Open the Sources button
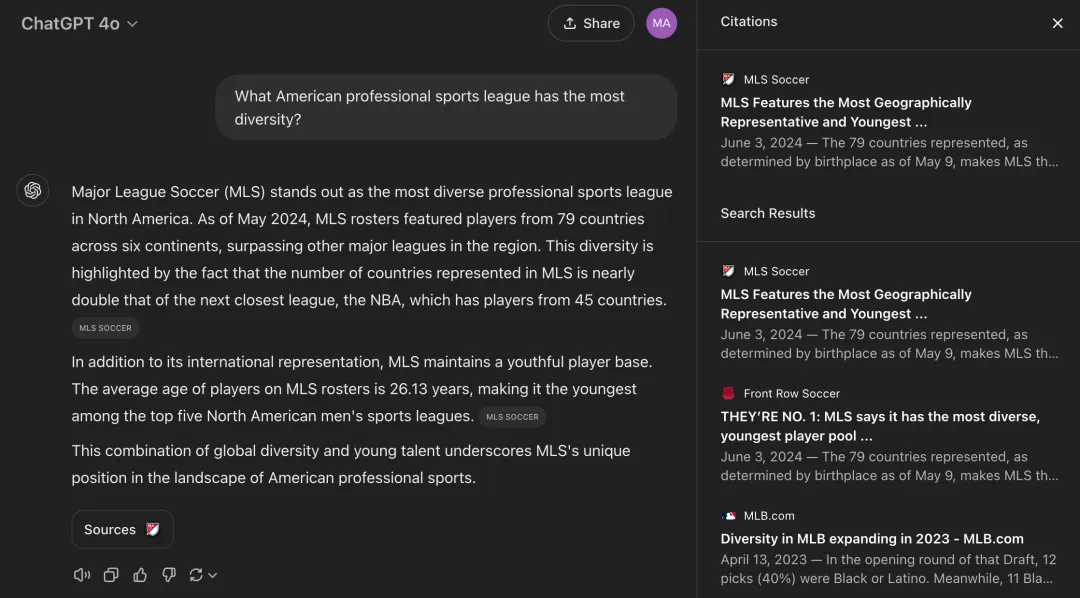1080x598 pixels. tap(123, 529)
